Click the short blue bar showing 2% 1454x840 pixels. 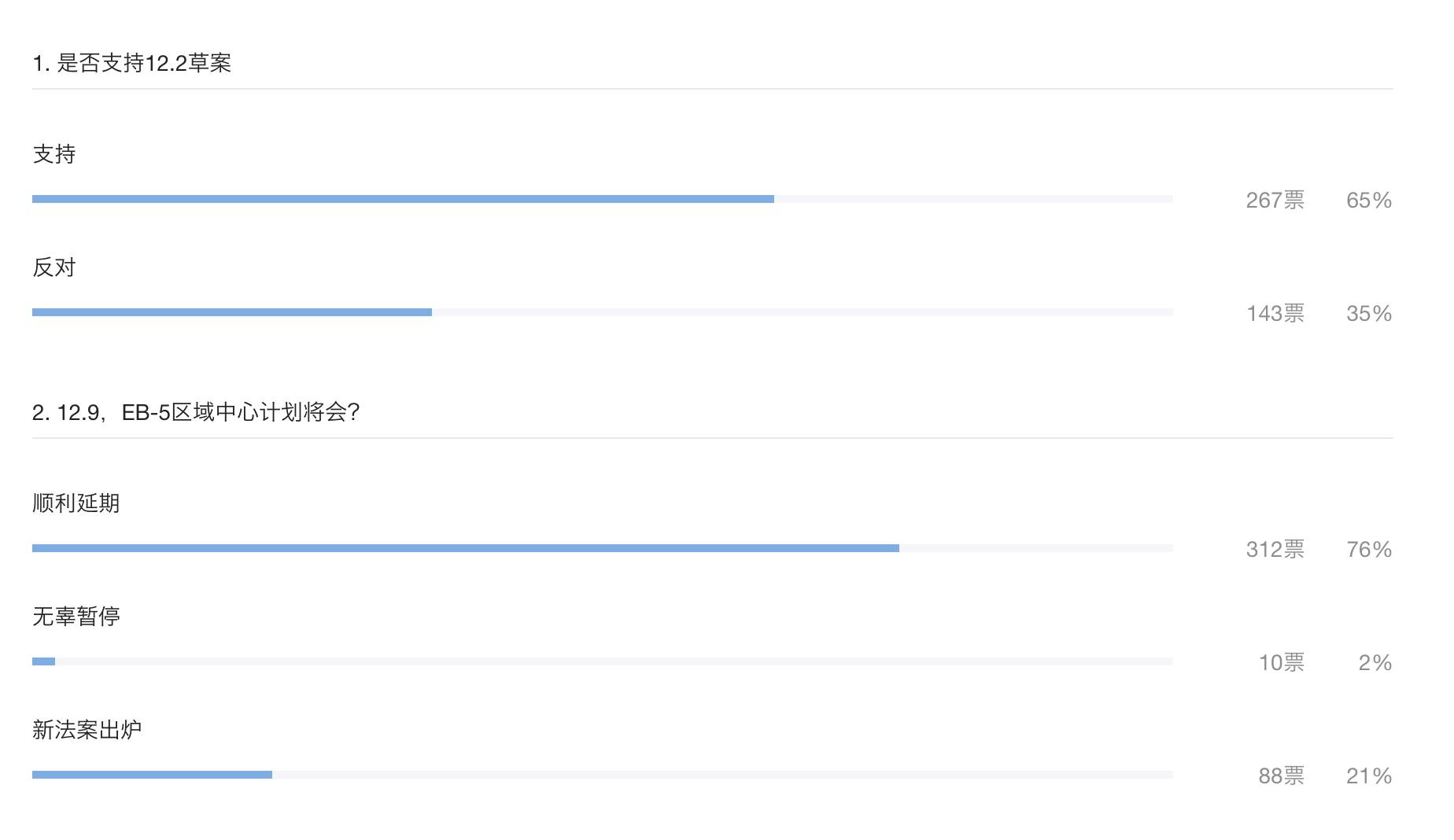pos(44,661)
